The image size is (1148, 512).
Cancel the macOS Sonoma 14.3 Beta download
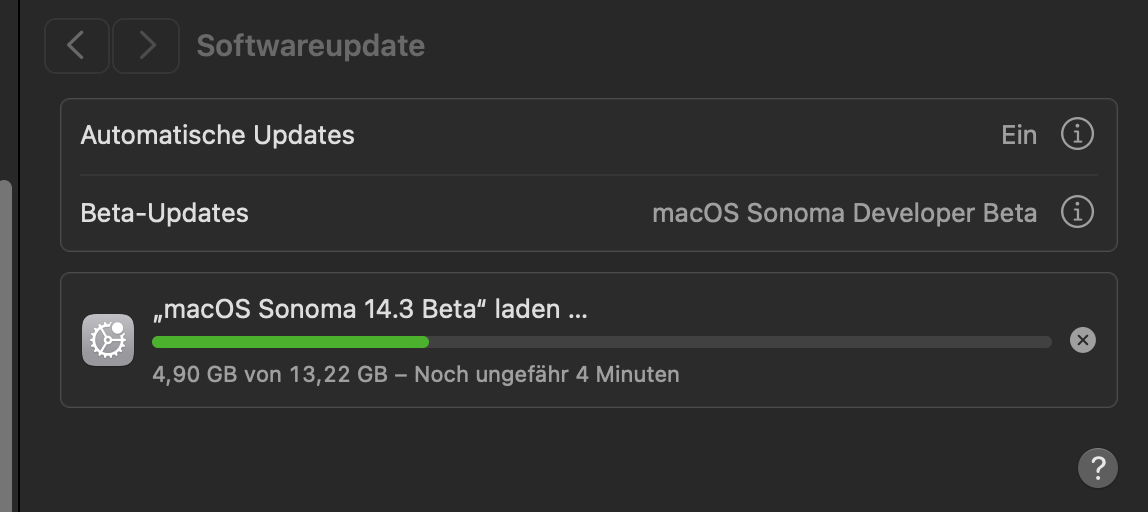pyautogui.click(x=1082, y=340)
